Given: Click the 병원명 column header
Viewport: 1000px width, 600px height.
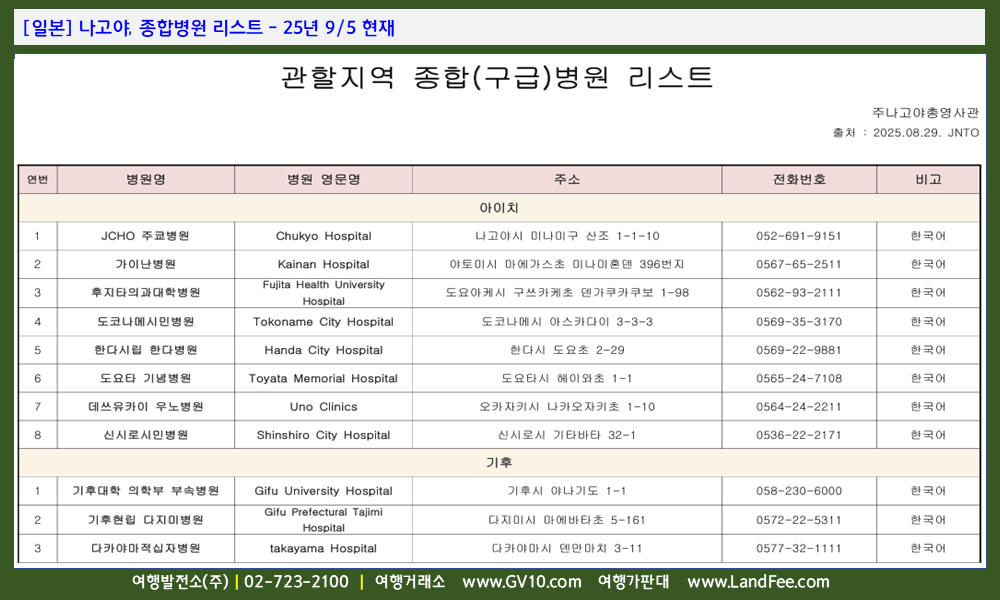Looking at the screenshot, I should pos(146,180).
